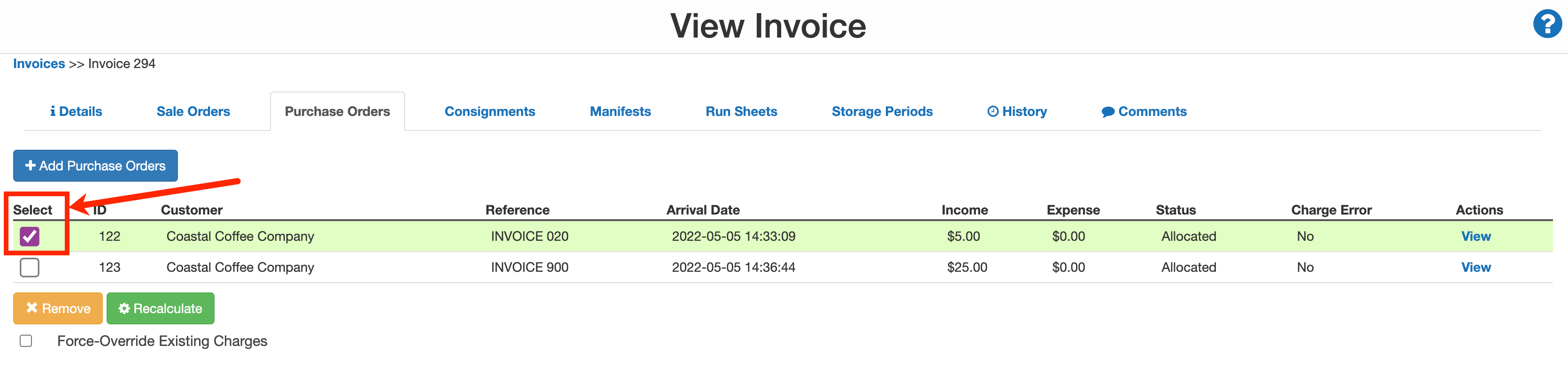Click the Recalculate button
Screen dimensions: 1568x368
(160, 308)
